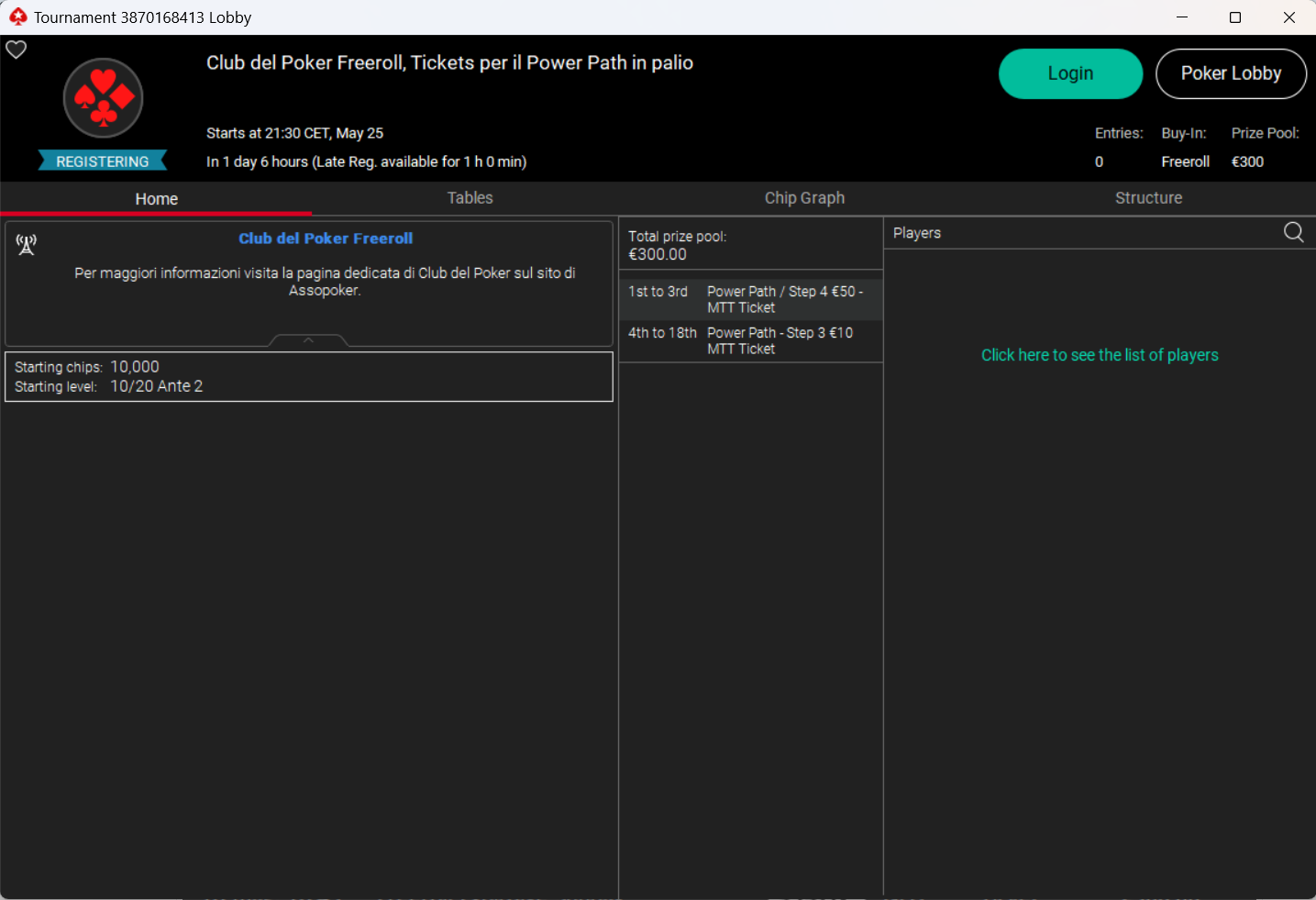The height and width of the screenshot is (900, 1316).
Task: Select the REGISTERING status badge
Action: coord(103,161)
